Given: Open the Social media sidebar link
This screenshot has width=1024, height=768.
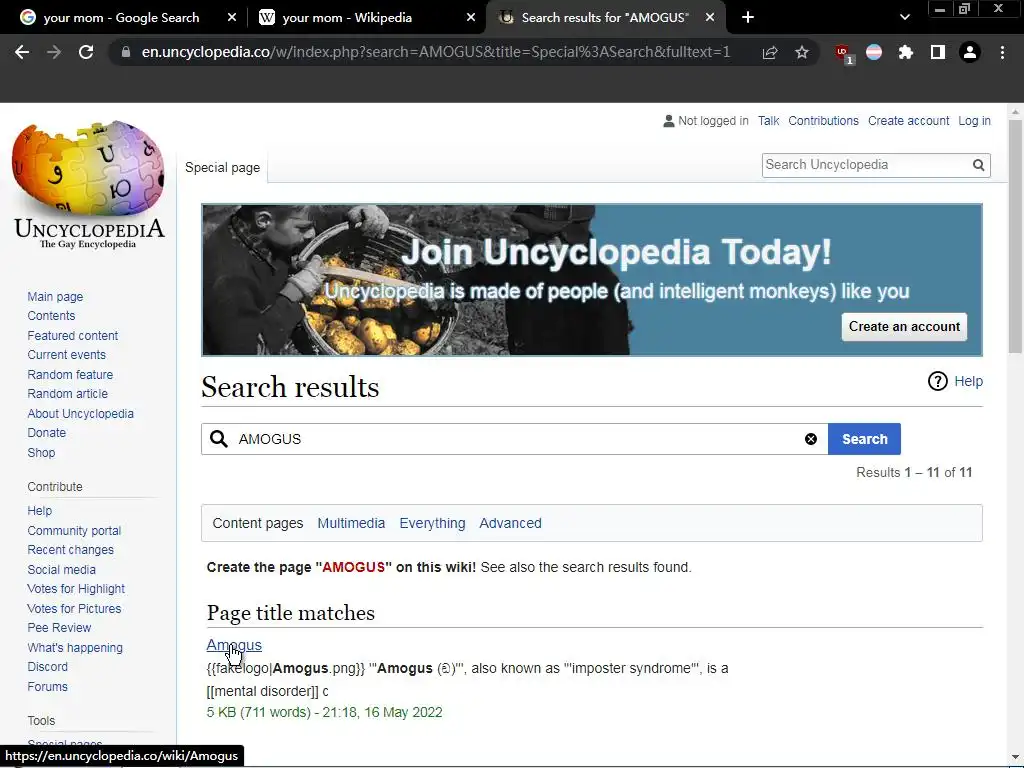Looking at the screenshot, I should [x=61, y=570].
